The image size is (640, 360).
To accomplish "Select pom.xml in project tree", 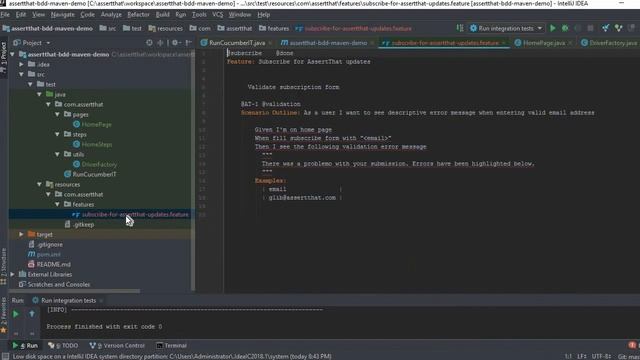I will pyautogui.click(x=44, y=254).
